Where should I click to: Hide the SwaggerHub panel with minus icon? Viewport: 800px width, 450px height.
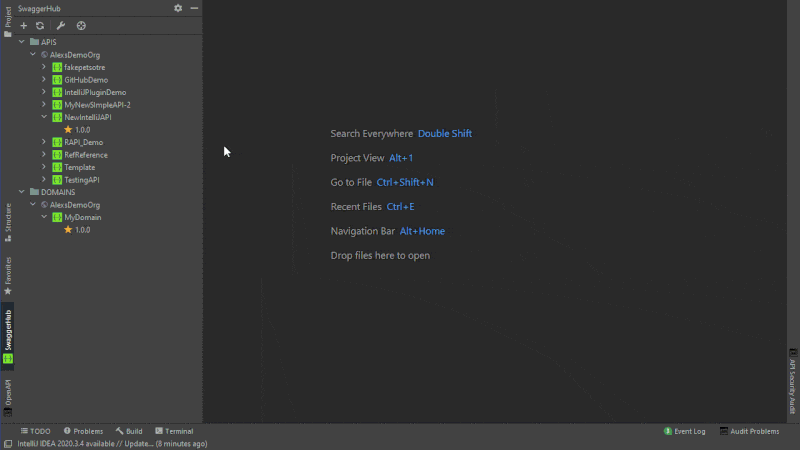click(x=194, y=8)
